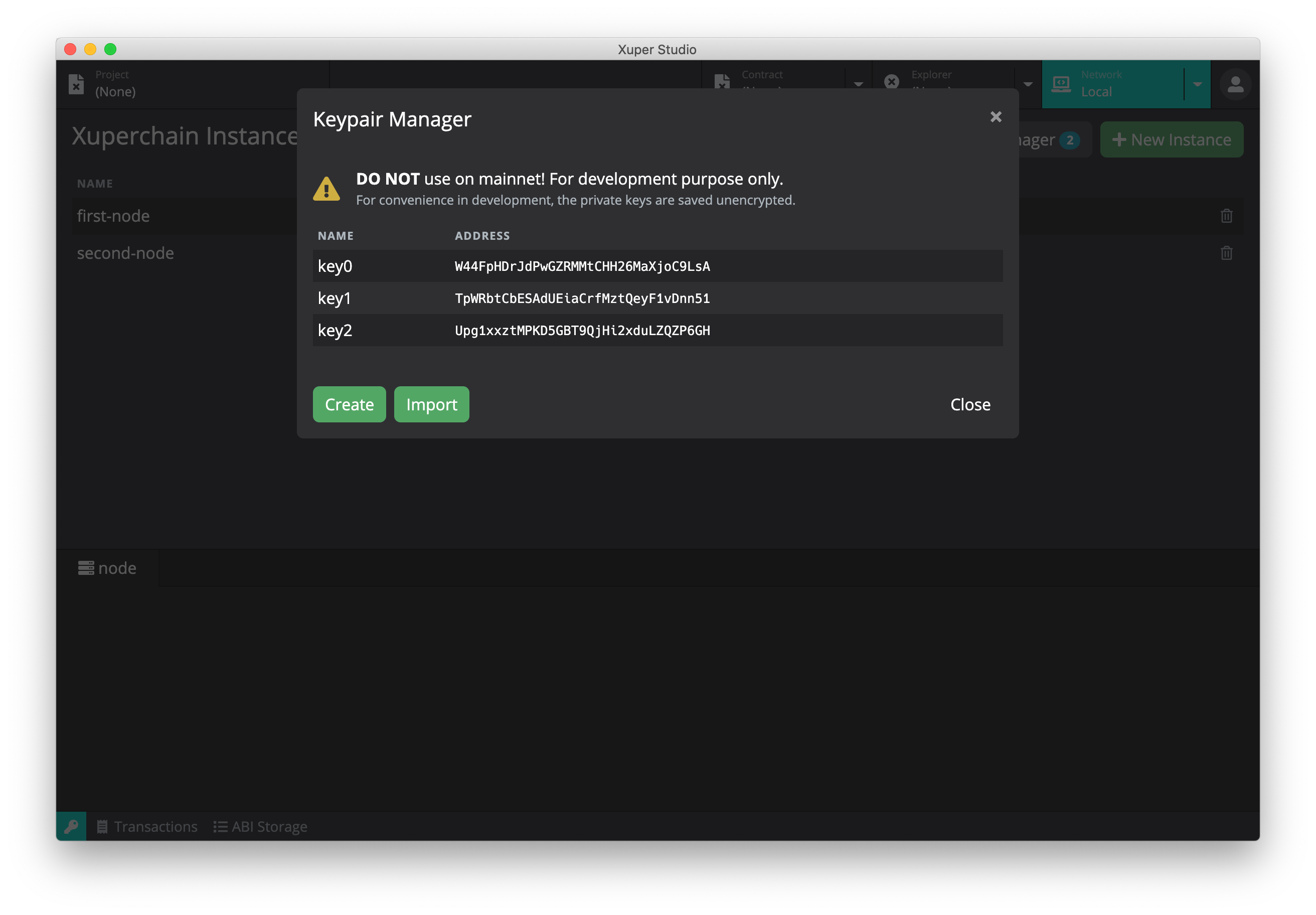The width and height of the screenshot is (1316, 915).
Task: Click the Create keypair button
Action: coord(349,404)
